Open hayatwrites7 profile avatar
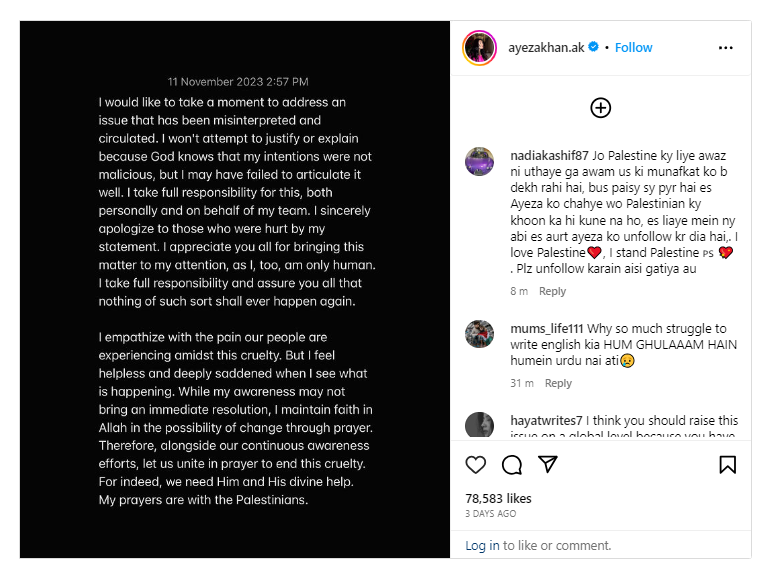Screen dimensions: 759x579 click(480, 425)
